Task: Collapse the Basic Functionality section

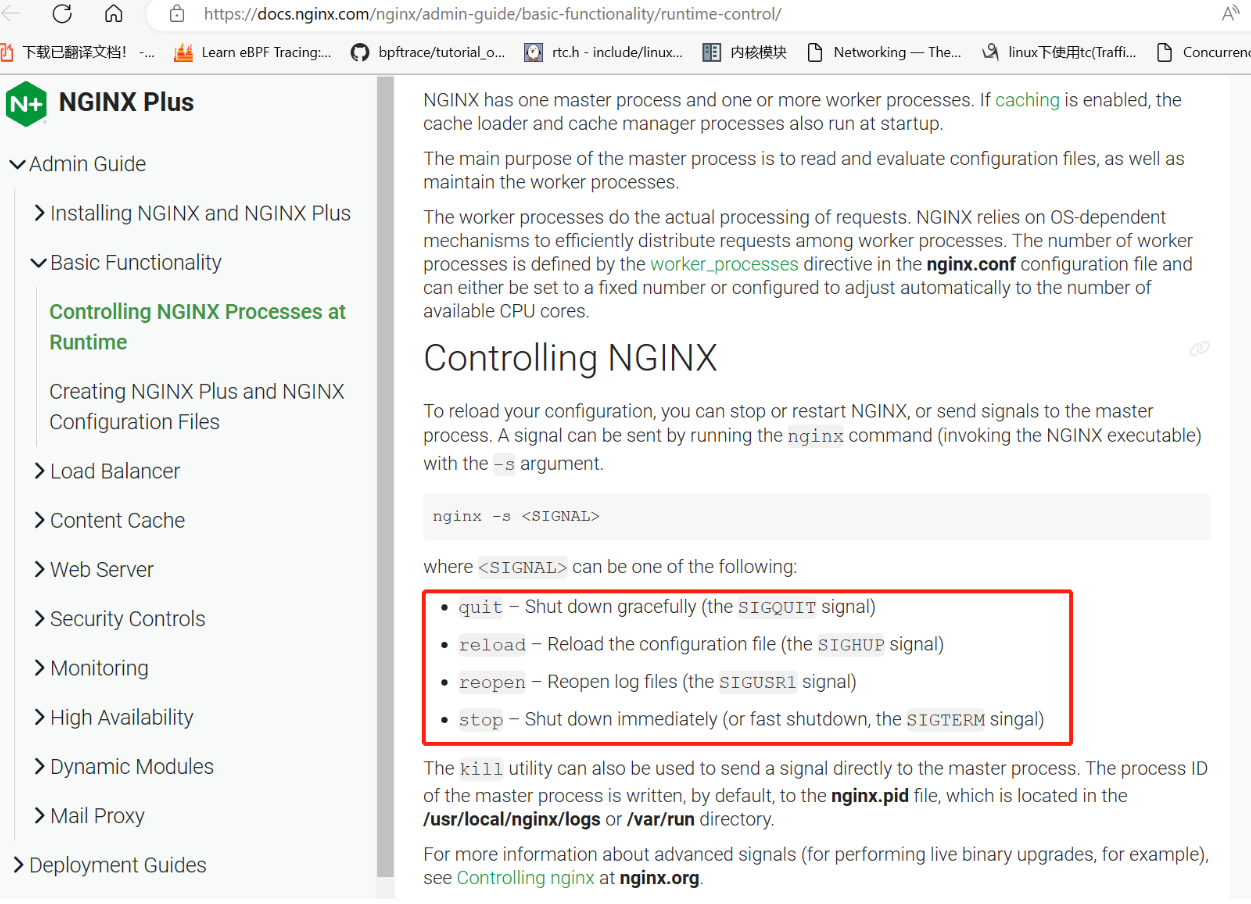Action: point(39,263)
